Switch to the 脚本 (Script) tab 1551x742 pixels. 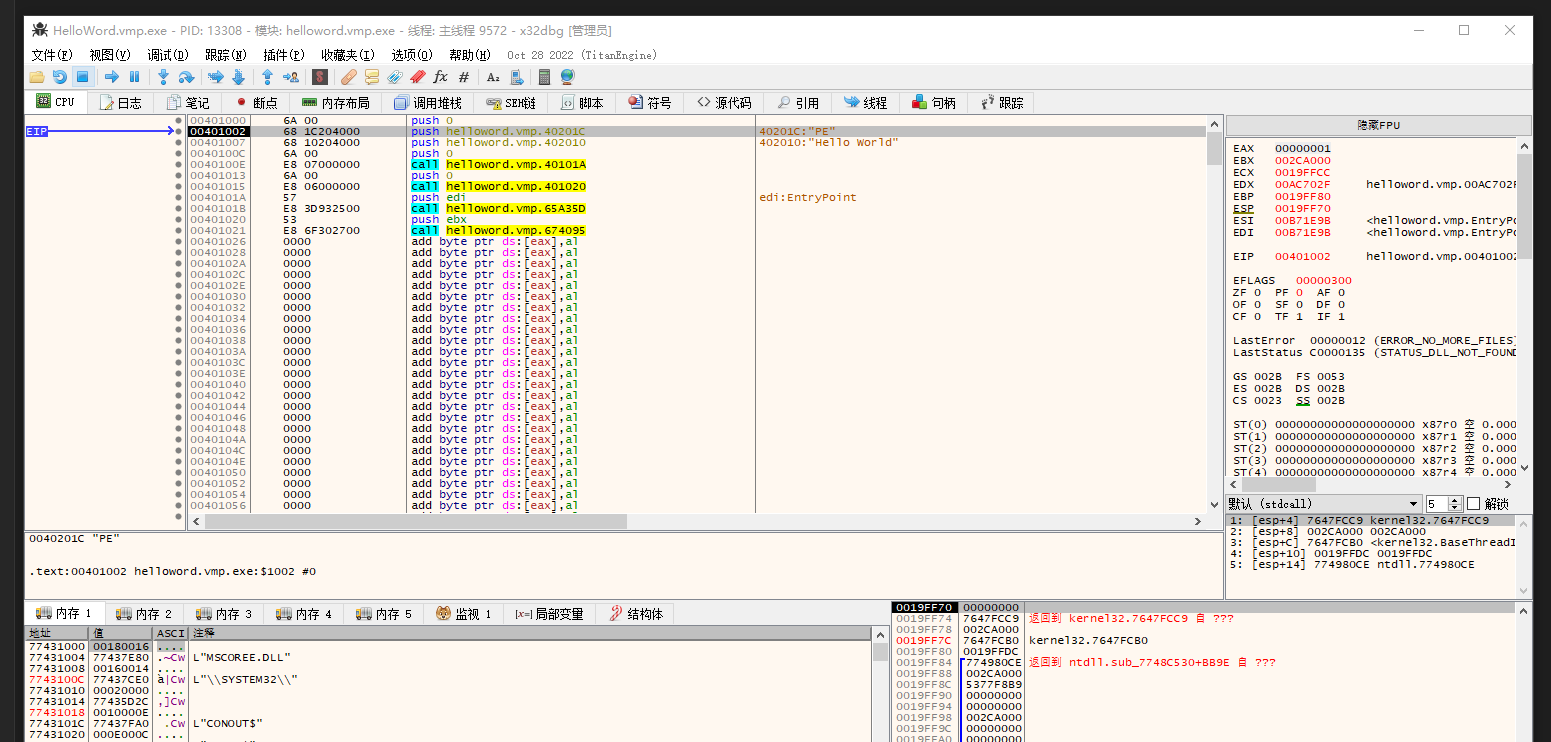click(583, 102)
